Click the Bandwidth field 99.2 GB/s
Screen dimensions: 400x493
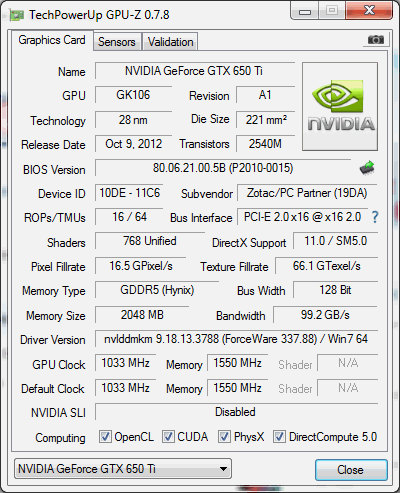coord(325,315)
